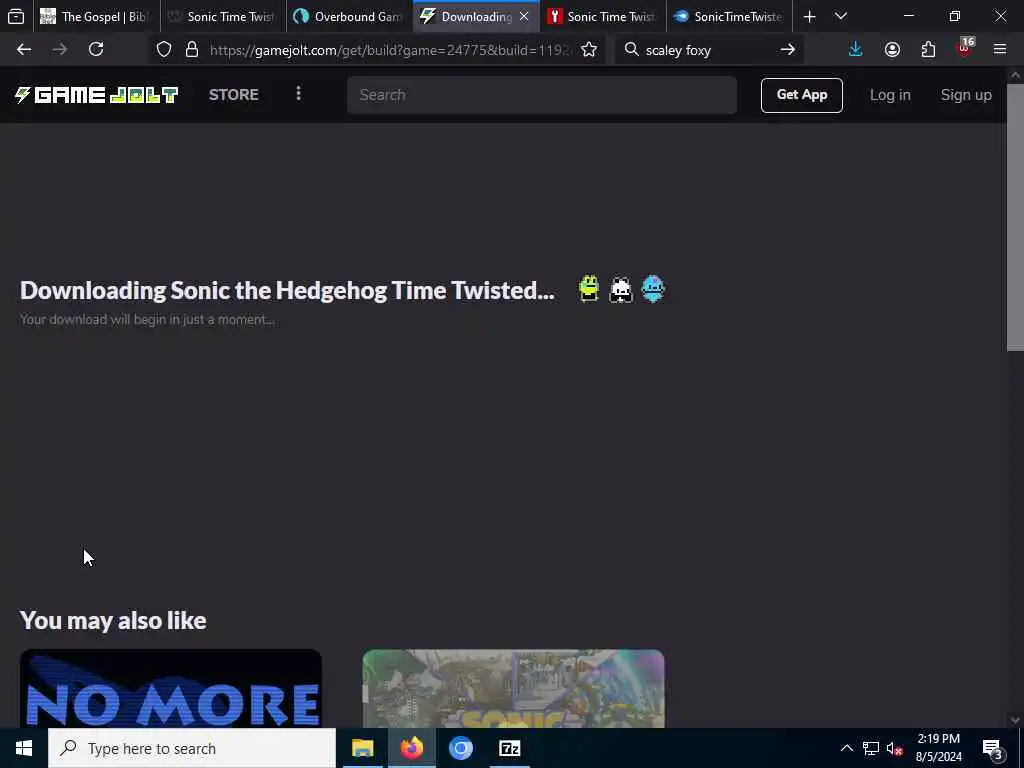The image size is (1024, 768).
Task: Switch to Overbound Games tab
Action: (349, 16)
